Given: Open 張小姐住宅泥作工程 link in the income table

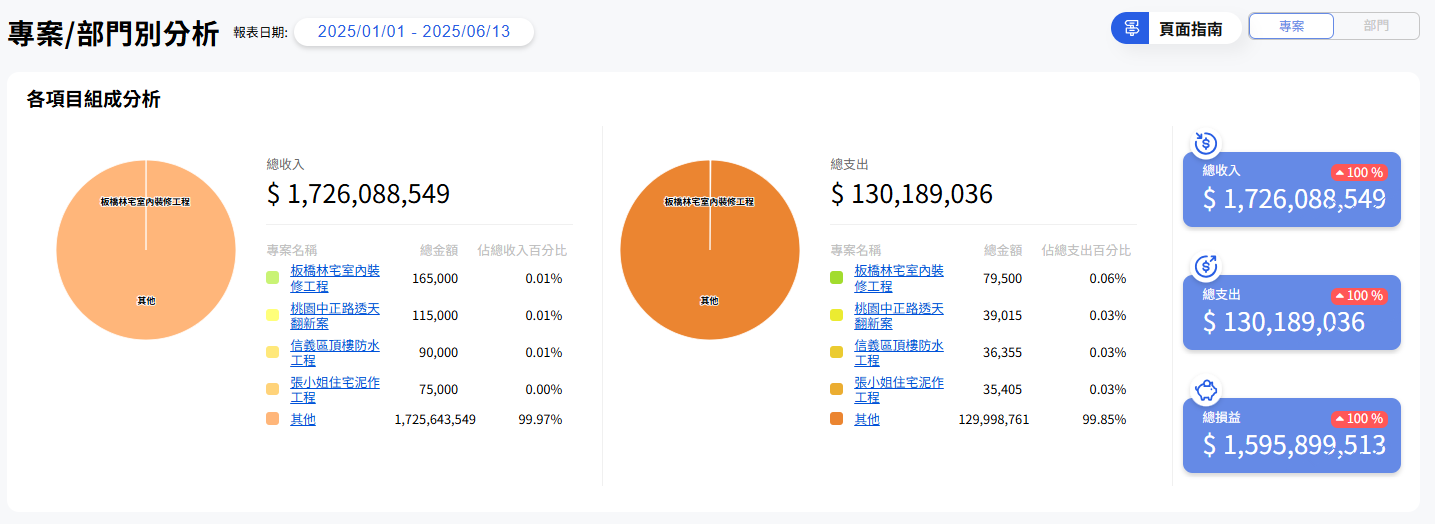Looking at the screenshot, I should (335, 389).
